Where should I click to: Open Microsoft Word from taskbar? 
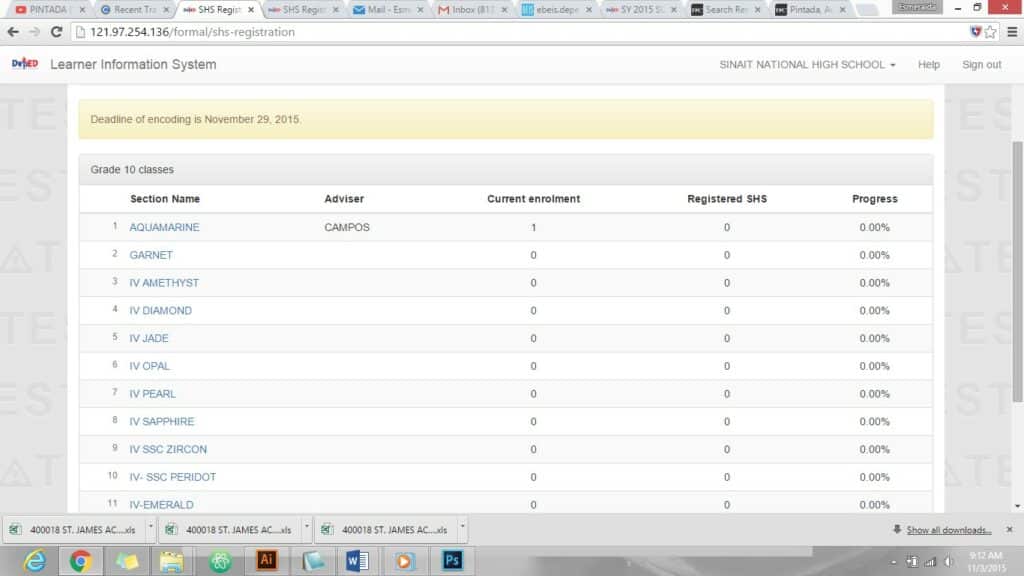[x=357, y=560]
